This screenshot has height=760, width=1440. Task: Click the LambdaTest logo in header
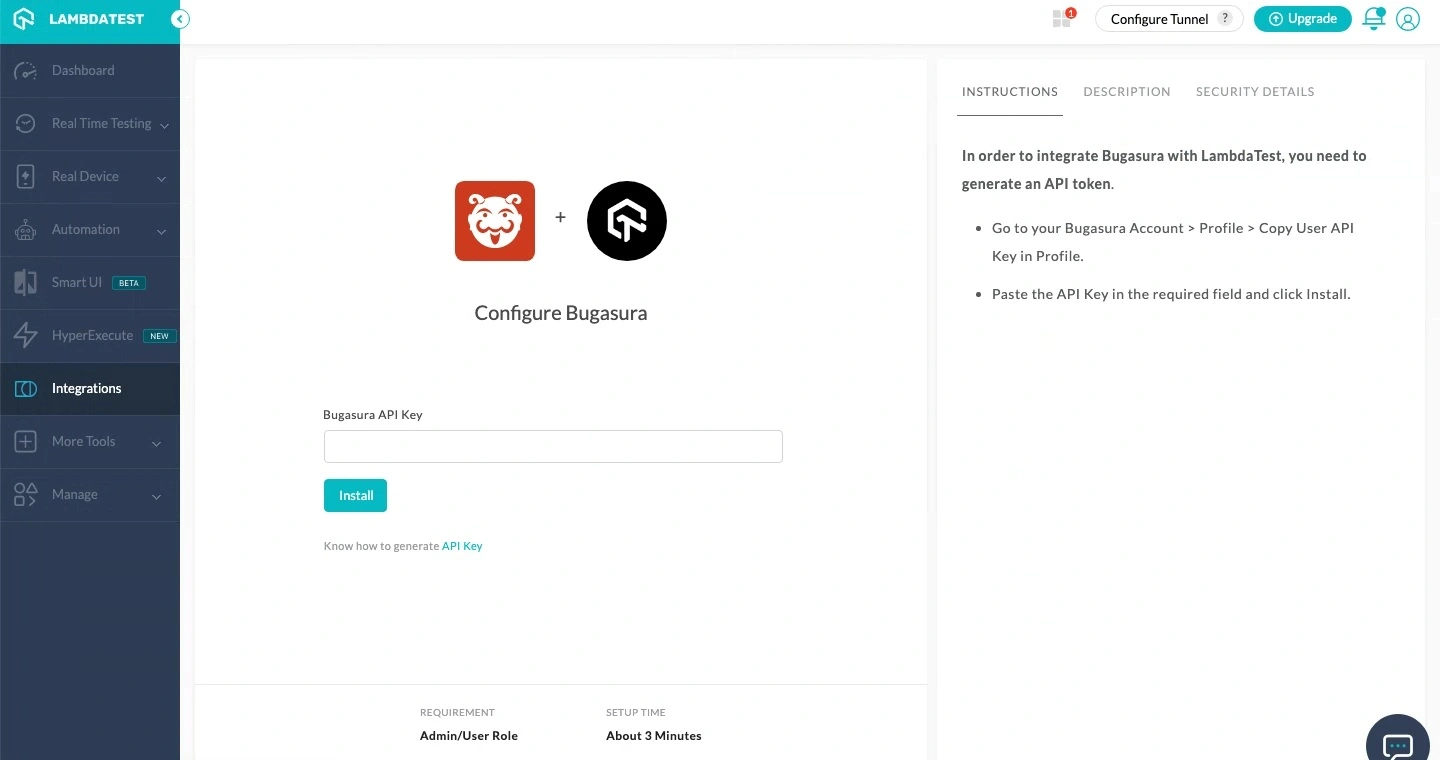80,19
